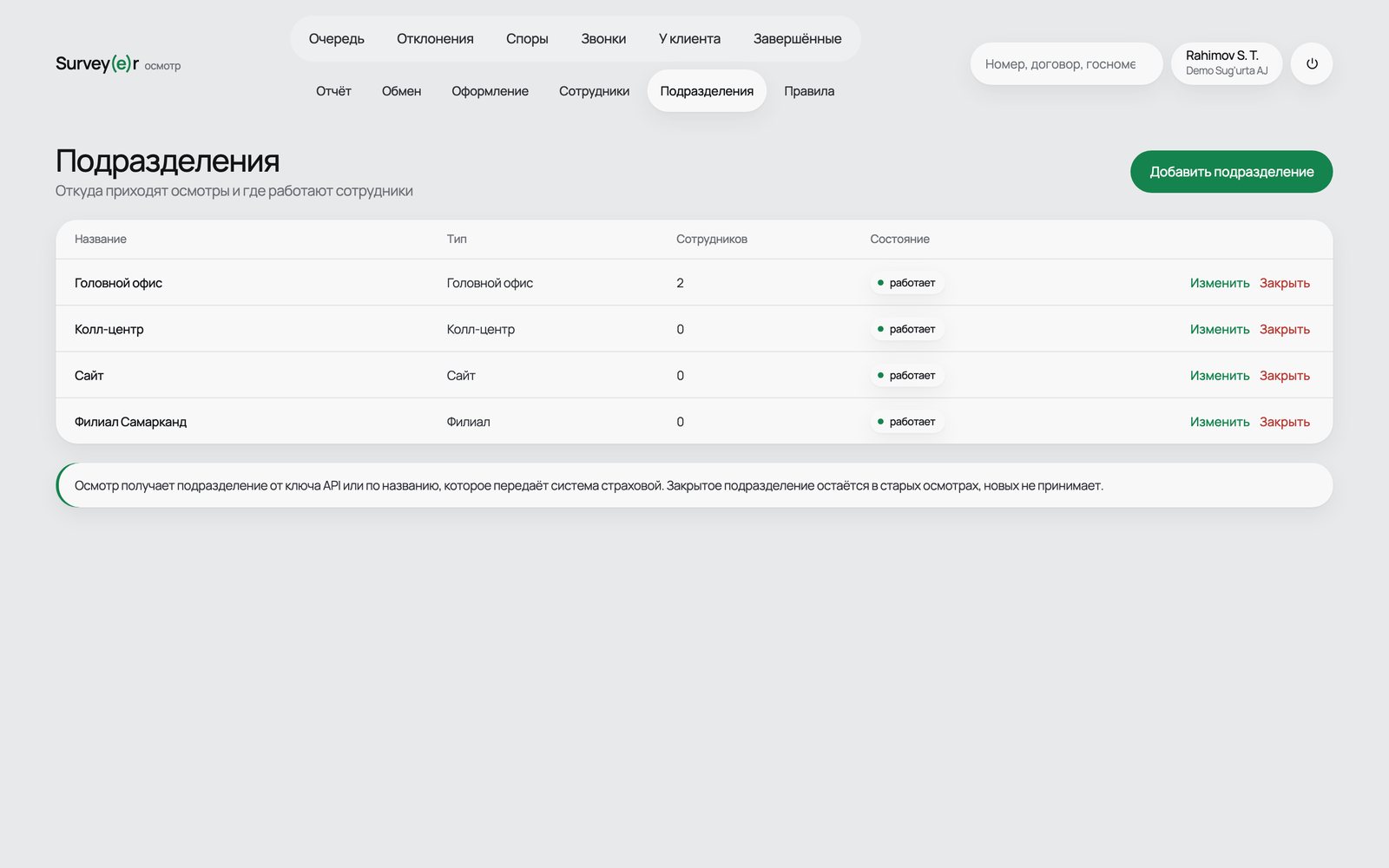Go to Сотрудники page
This screenshot has height=868, width=1389.
click(x=594, y=90)
